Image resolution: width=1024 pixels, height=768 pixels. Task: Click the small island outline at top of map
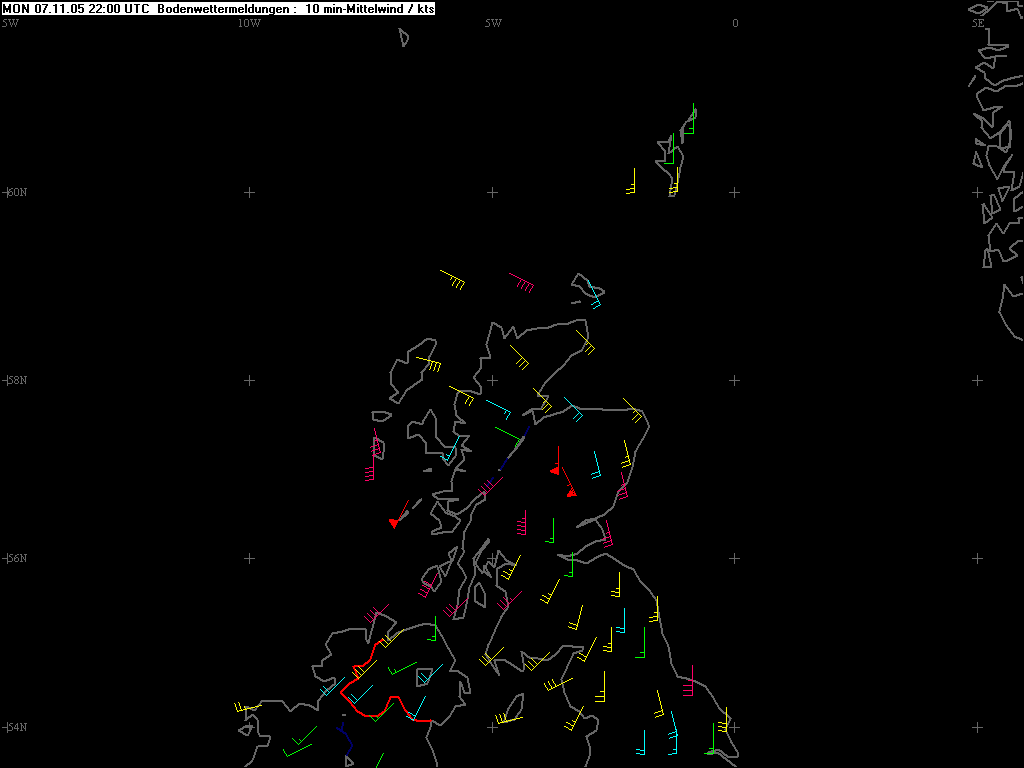click(x=404, y=37)
